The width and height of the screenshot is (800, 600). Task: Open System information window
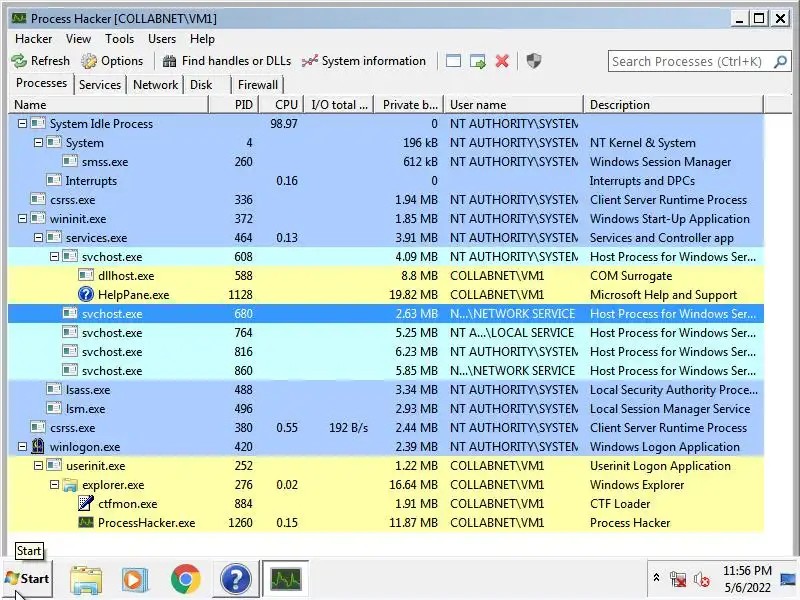click(363, 61)
